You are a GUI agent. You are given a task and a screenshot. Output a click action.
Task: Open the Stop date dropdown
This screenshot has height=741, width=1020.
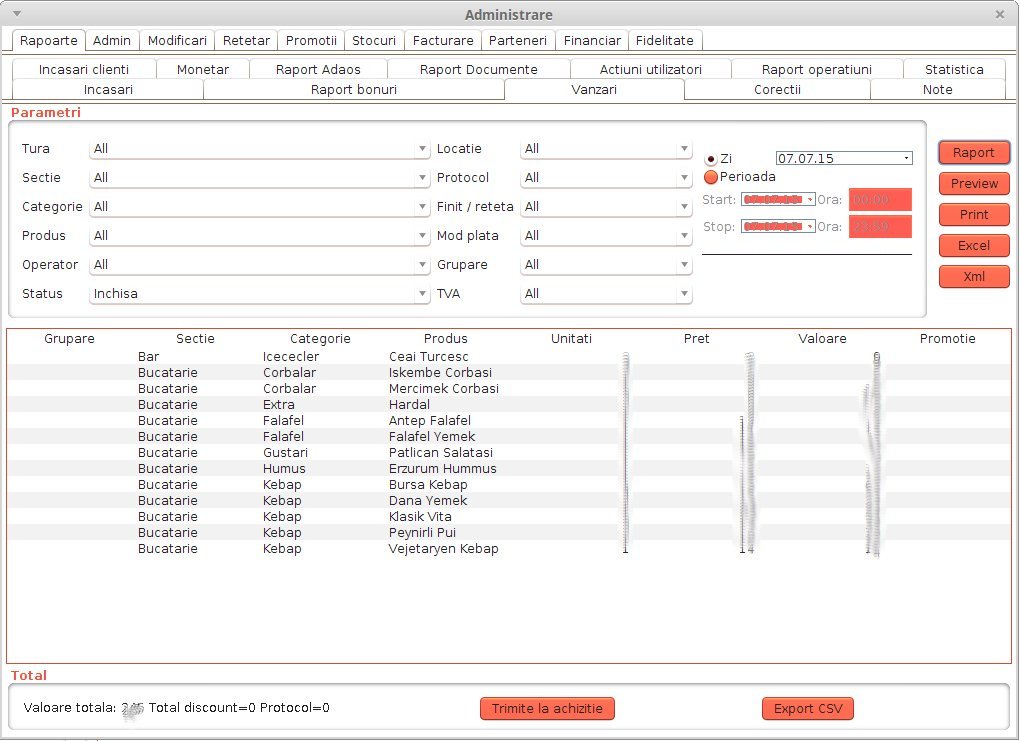[778, 226]
